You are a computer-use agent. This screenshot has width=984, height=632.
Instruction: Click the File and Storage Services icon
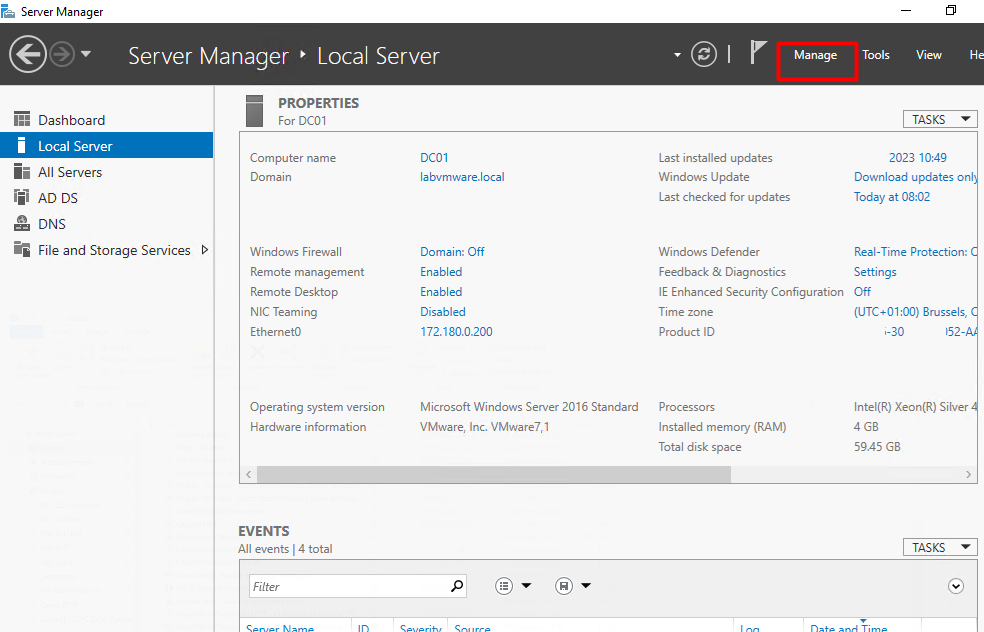click(x=22, y=249)
